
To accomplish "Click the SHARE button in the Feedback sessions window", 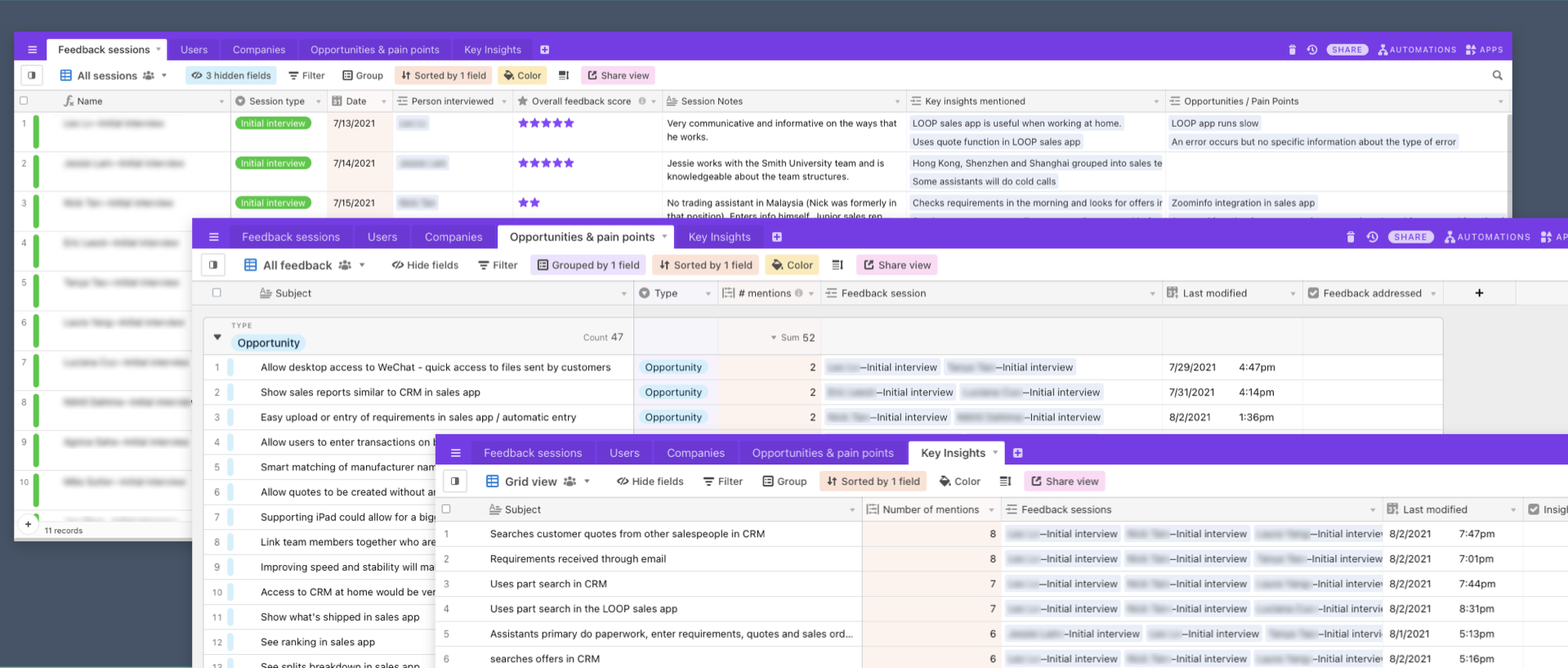I will point(1347,50).
